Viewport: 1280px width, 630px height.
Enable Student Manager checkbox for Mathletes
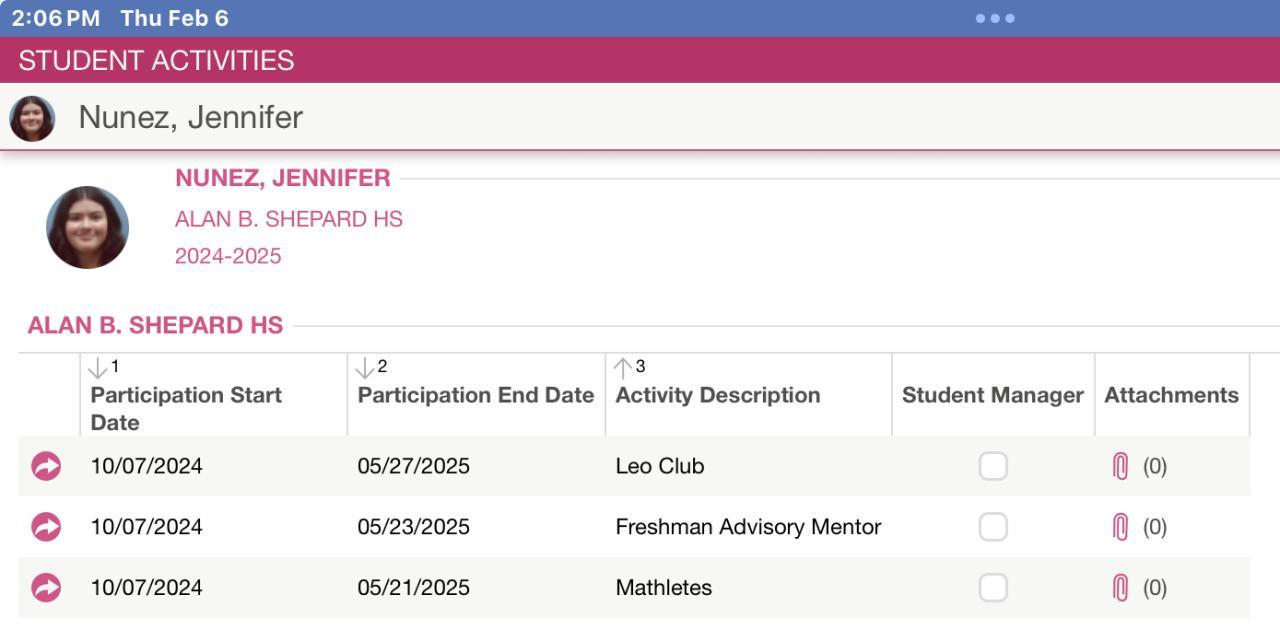[x=993, y=587]
